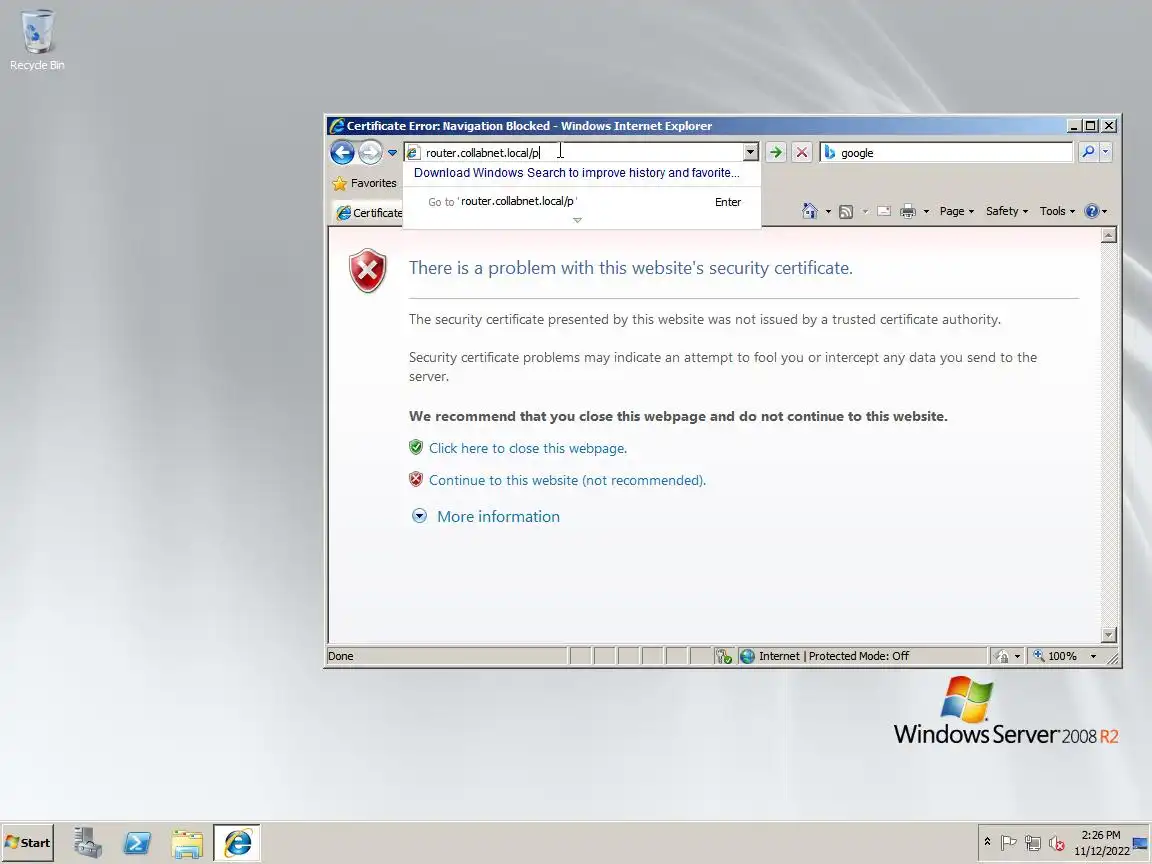Click the Print icon

click(908, 212)
